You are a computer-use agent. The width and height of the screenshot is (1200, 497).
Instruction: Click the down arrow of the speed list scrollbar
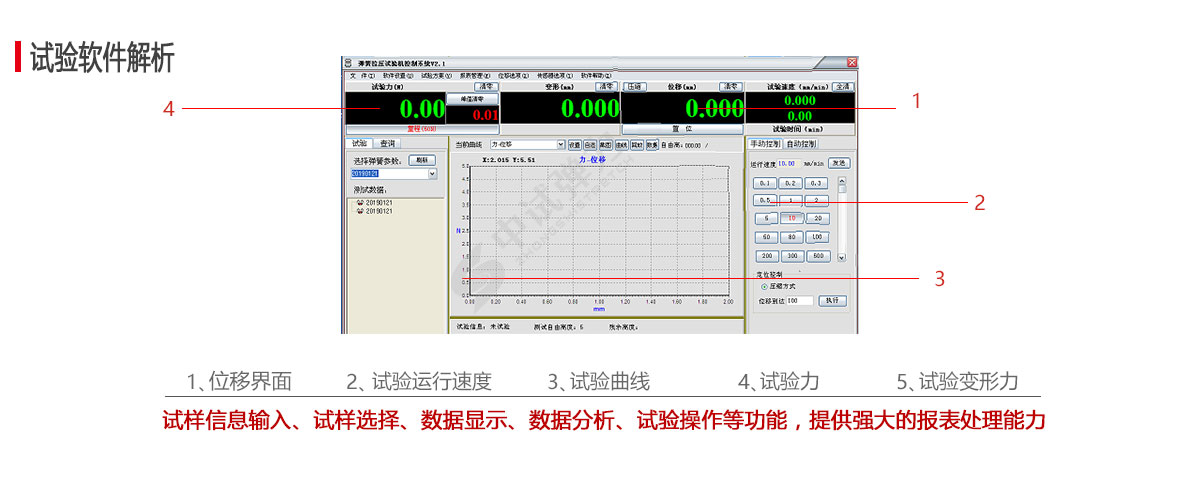841,257
